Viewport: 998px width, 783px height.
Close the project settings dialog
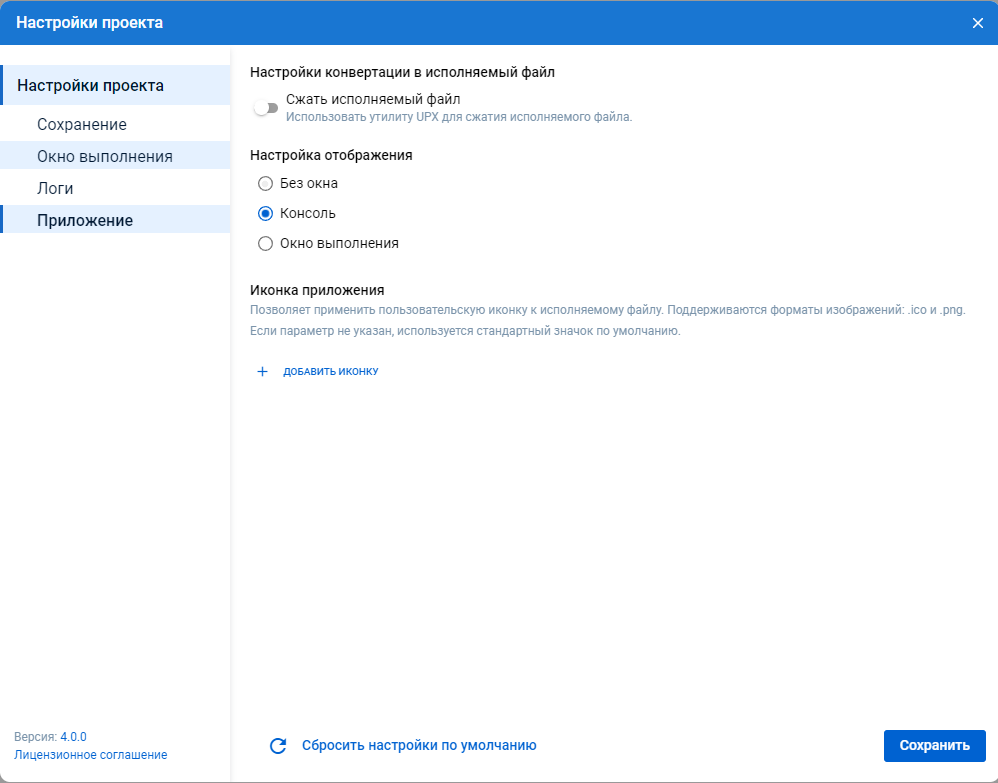(978, 23)
